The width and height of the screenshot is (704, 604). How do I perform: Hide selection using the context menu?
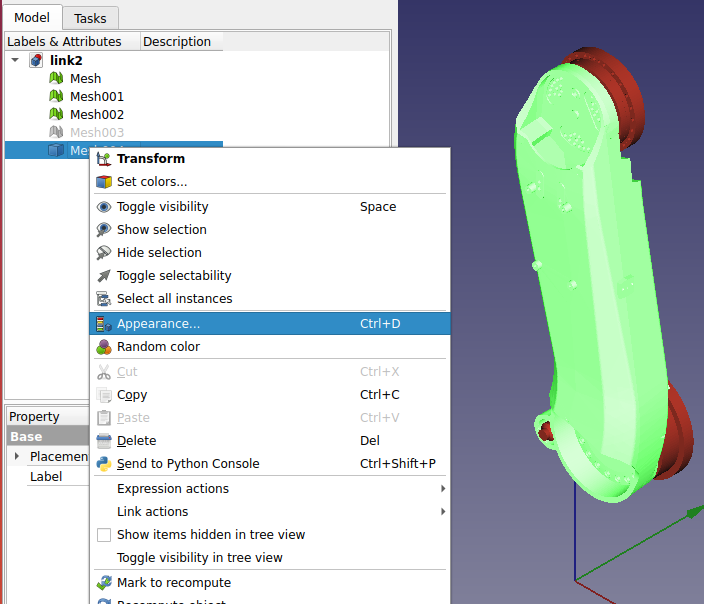tap(159, 253)
